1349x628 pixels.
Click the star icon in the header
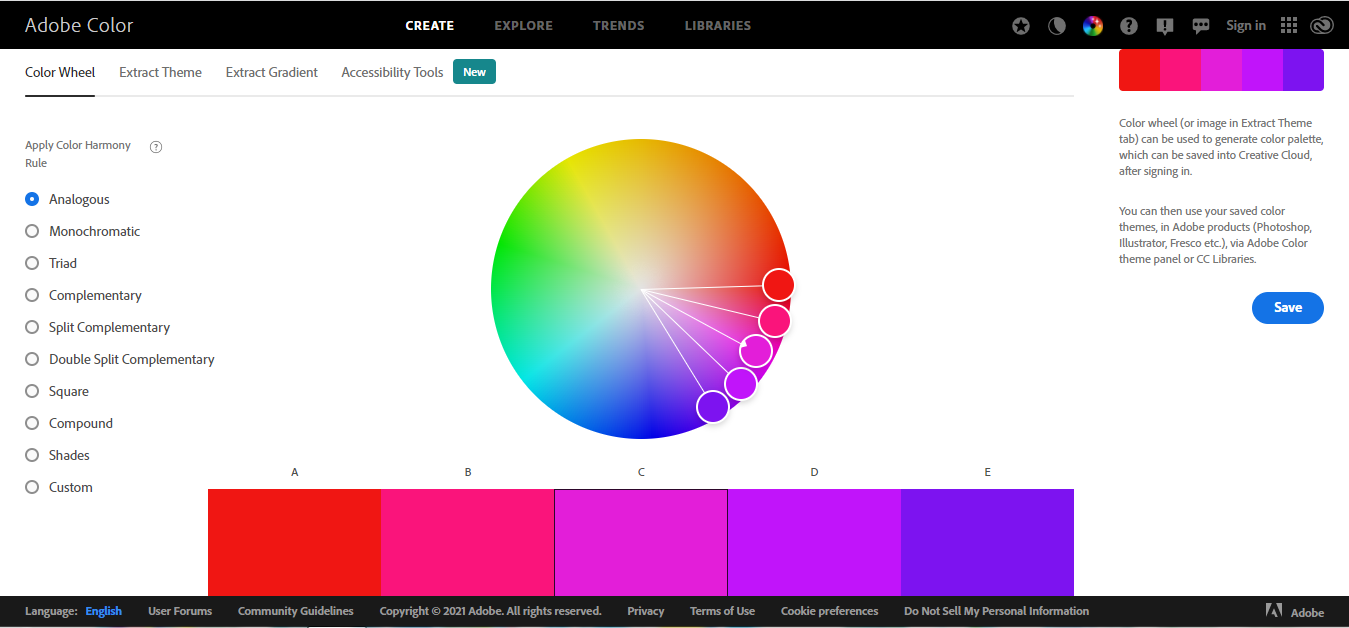[x=1020, y=26]
